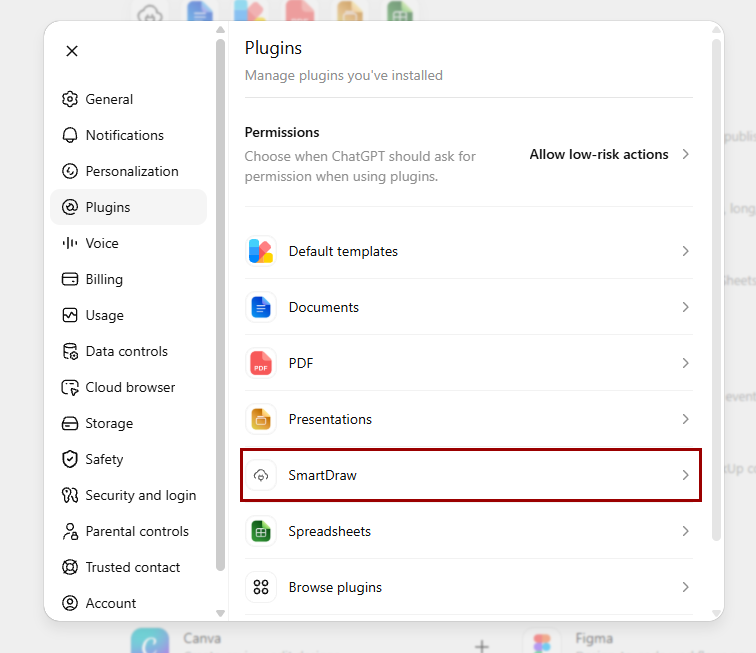
Task: Expand the Presentations plugin chevron
Action: click(x=685, y=419)
